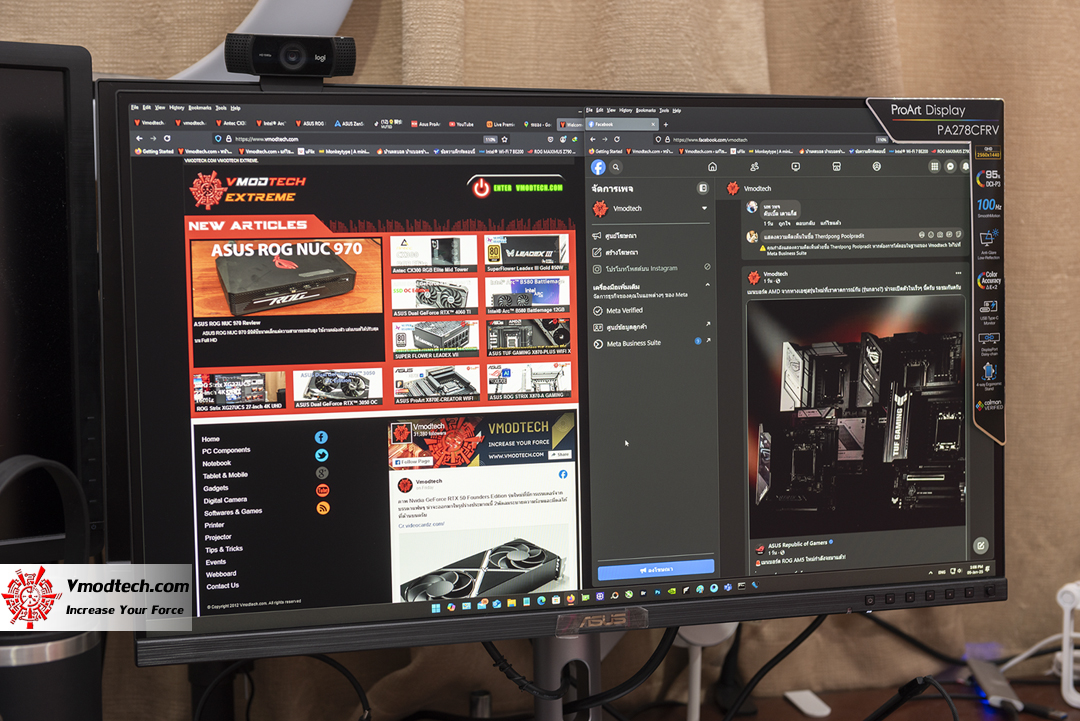1080x721 pixels.
Task: Go back in the vmodtech.com window
Action: (x=139, y=138)
